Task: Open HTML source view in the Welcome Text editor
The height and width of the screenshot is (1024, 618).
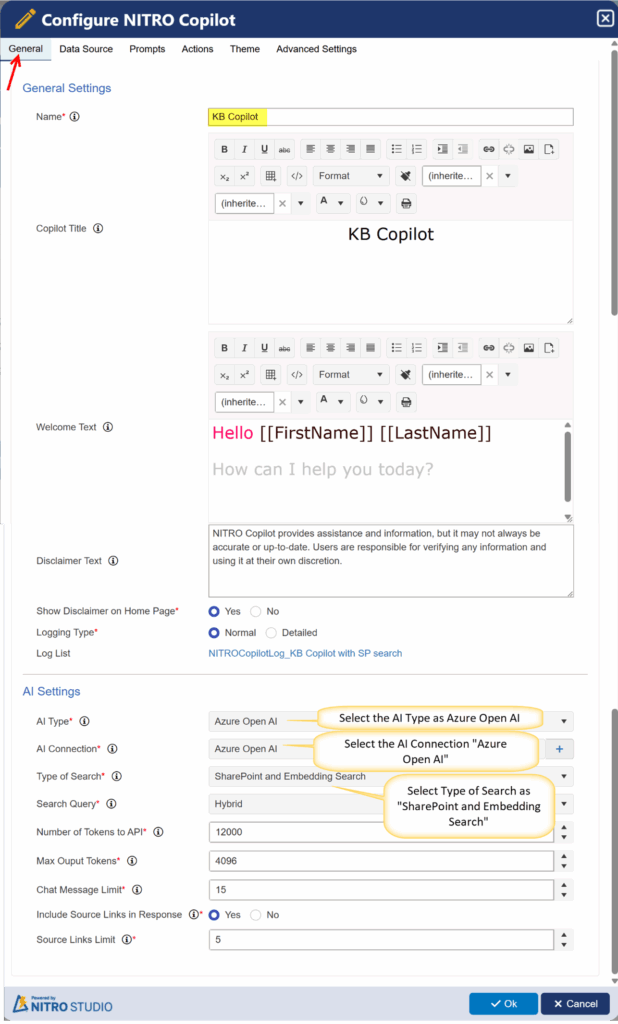Action: click(297, 375)
